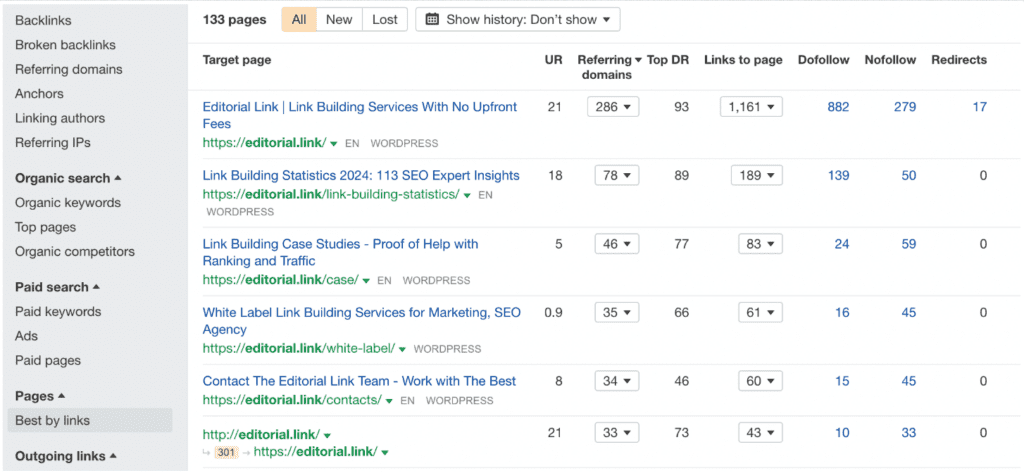The width and height of the screenshot is (1024, 473).
Task: View 279 nofollow links
Action: coord(904,106)
